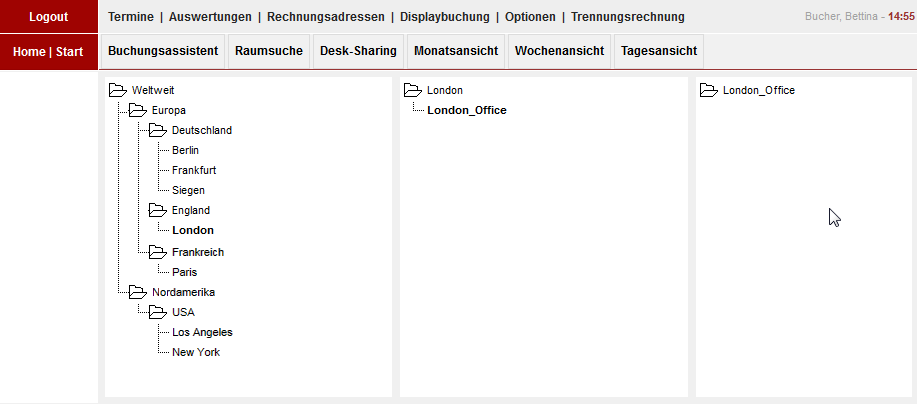Click the England folder icon
The image size is (917, 404).
coord(158,210)
